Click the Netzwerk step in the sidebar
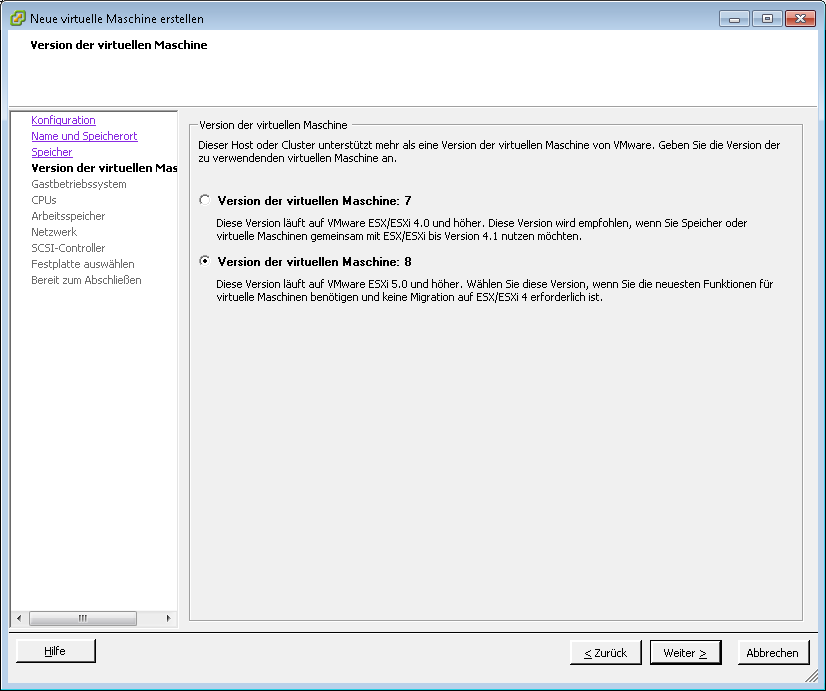826x691 pixels. [x=54, y=232]
